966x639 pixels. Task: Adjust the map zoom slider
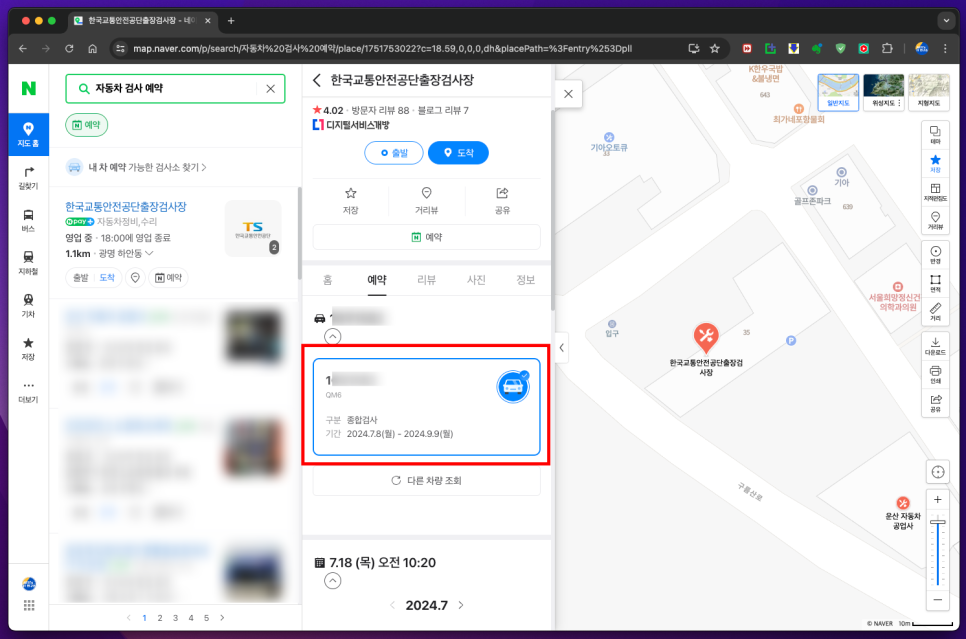pos(938,523)
